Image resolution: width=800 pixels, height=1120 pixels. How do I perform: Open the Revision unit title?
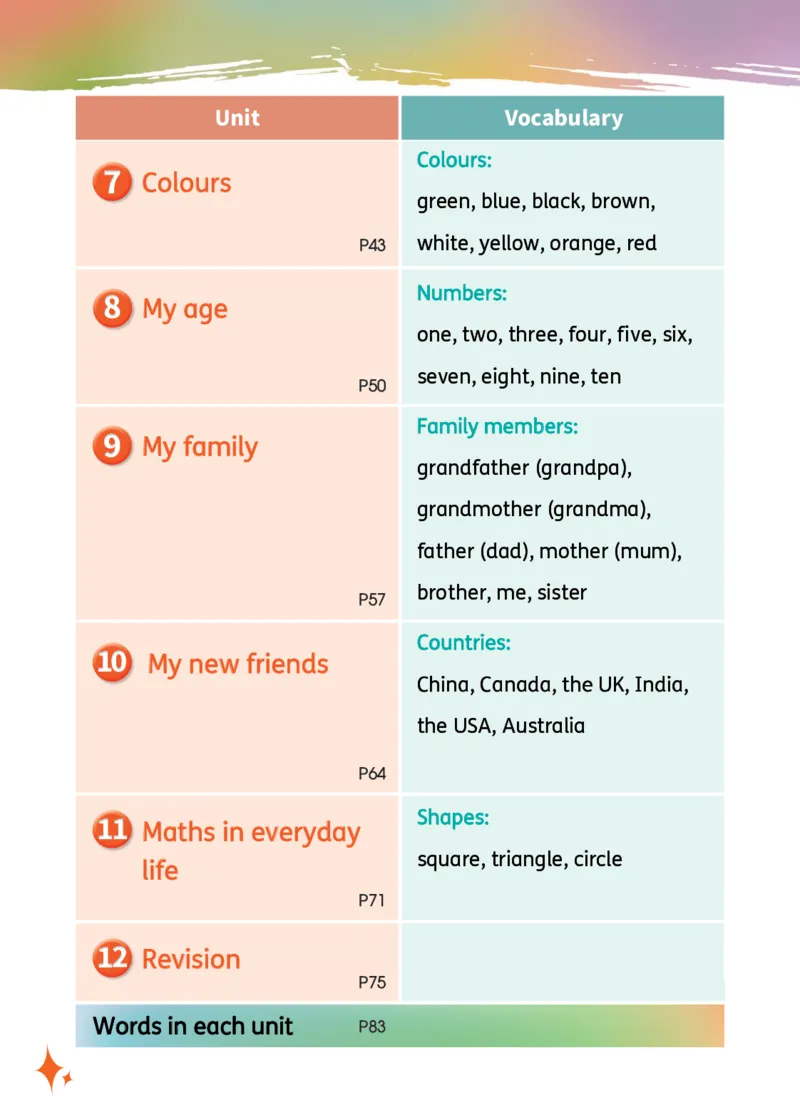[191, 959]
